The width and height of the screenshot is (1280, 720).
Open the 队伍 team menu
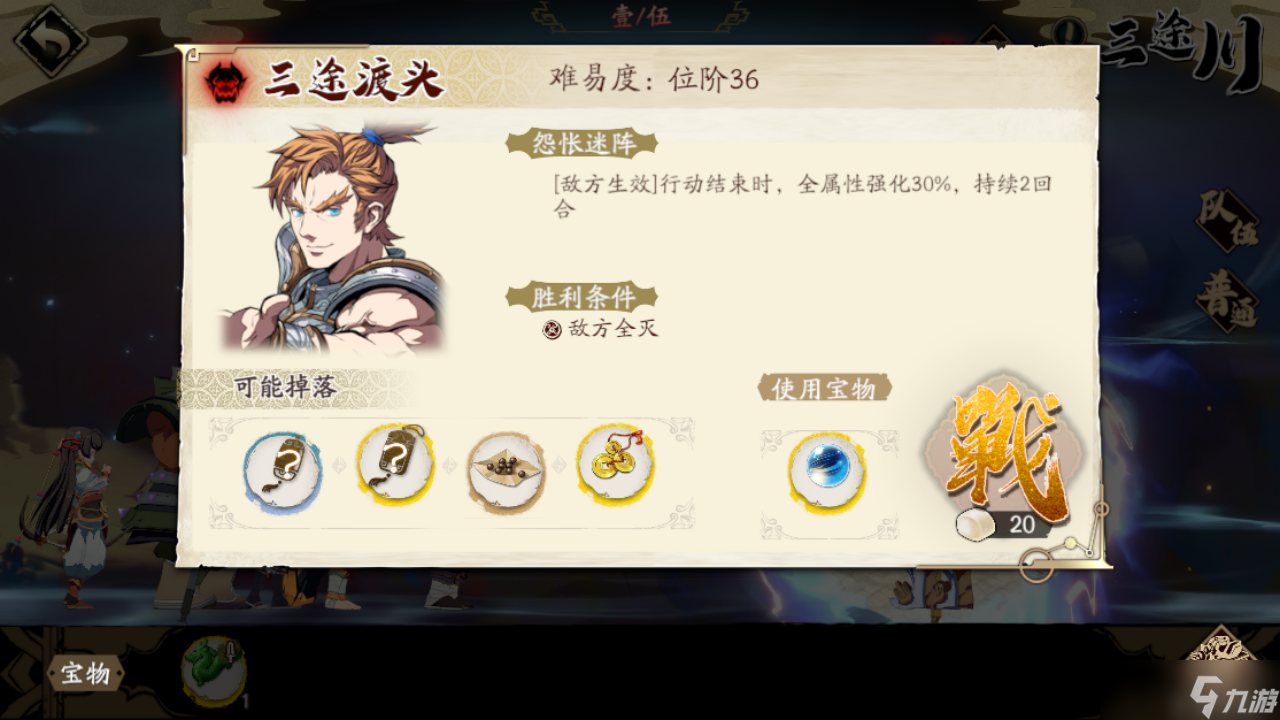1228,221
